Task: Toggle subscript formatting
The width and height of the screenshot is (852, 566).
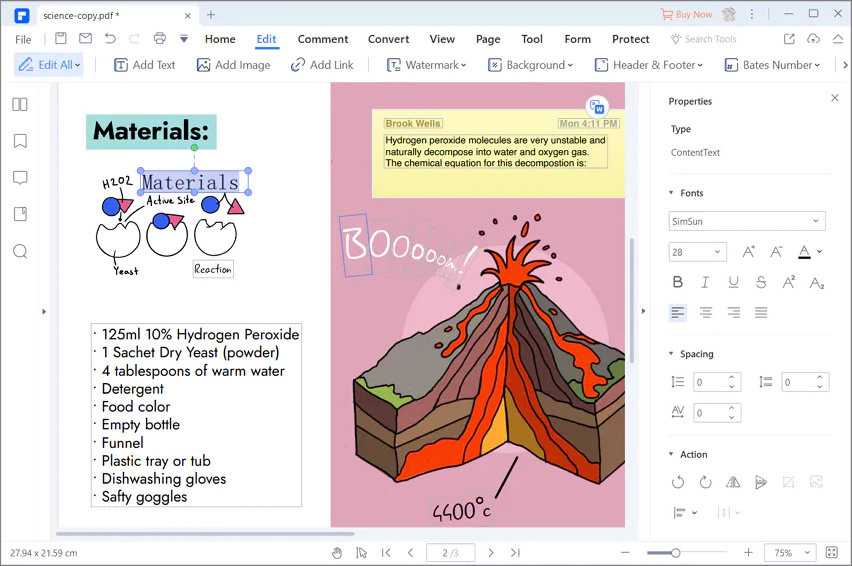Action: [x=817, y=282]
